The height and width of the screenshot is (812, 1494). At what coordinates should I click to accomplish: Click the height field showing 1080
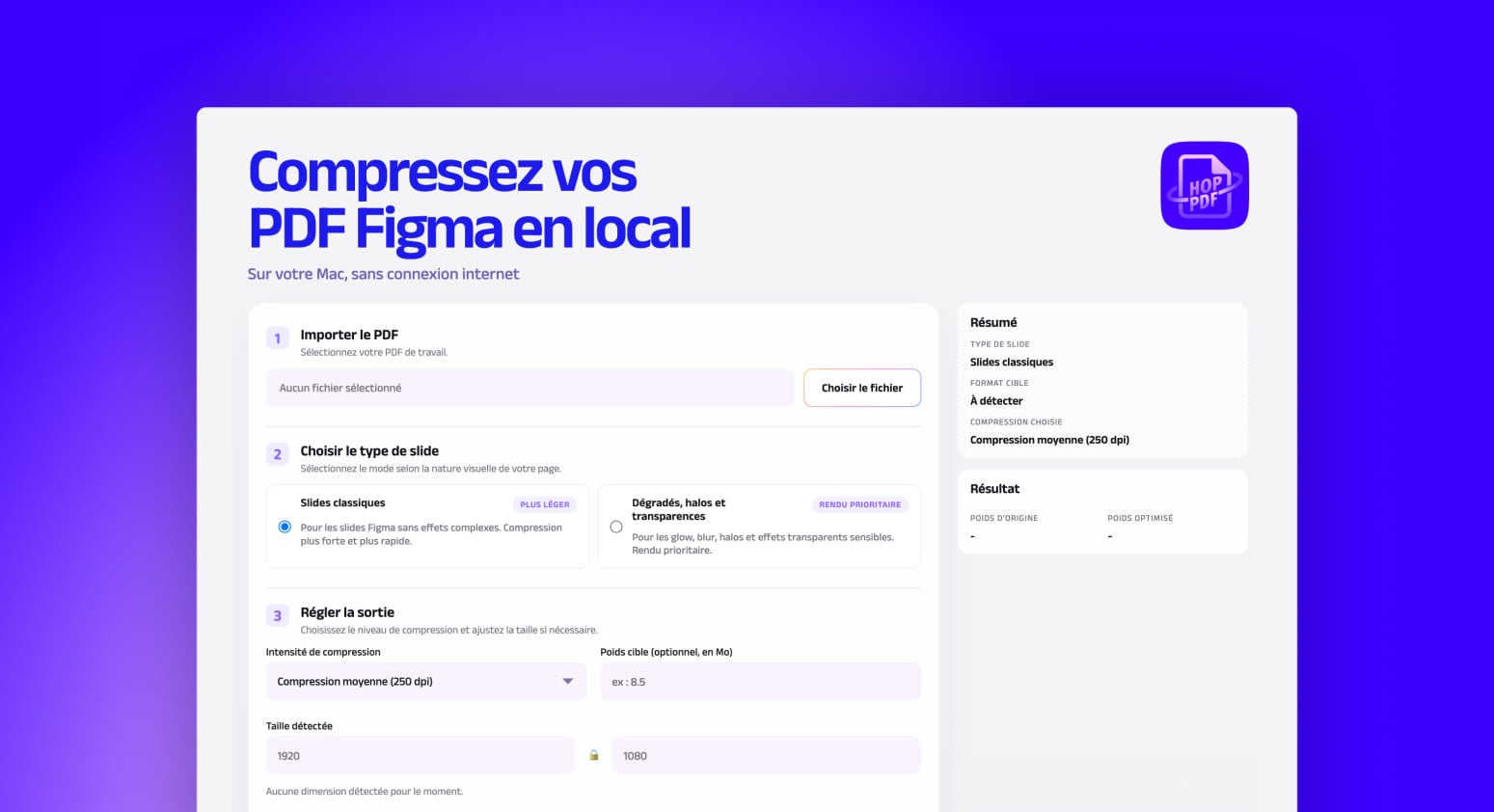click(x=767, y=755)
